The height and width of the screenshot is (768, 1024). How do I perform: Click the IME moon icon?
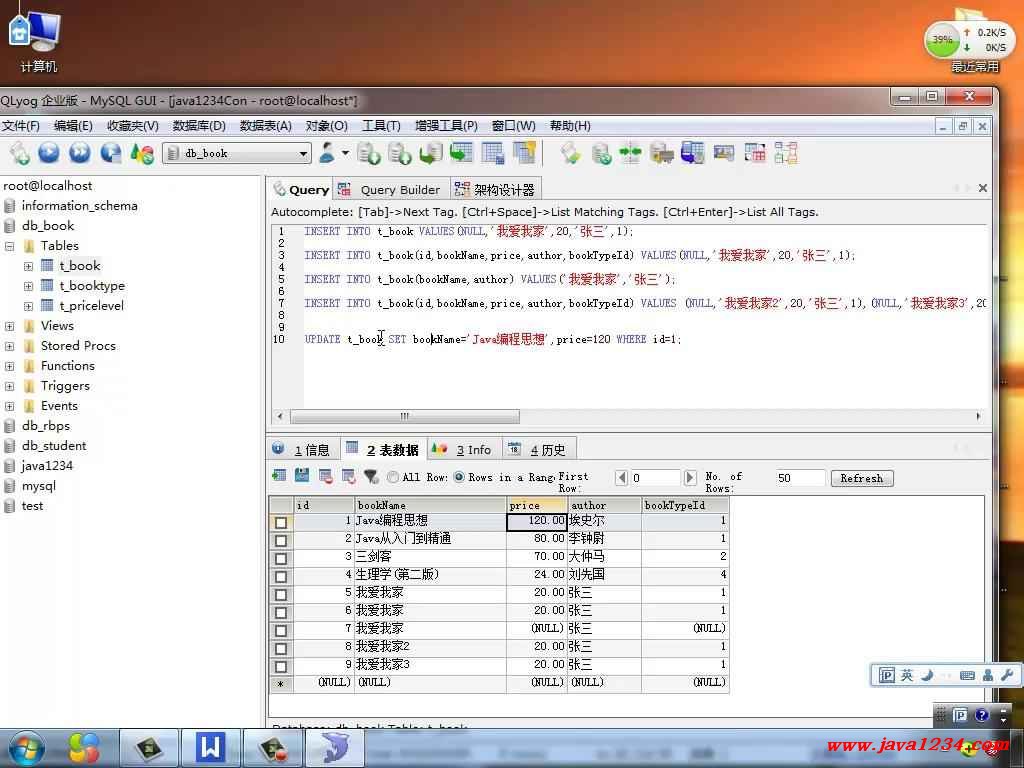coord(927,675)
